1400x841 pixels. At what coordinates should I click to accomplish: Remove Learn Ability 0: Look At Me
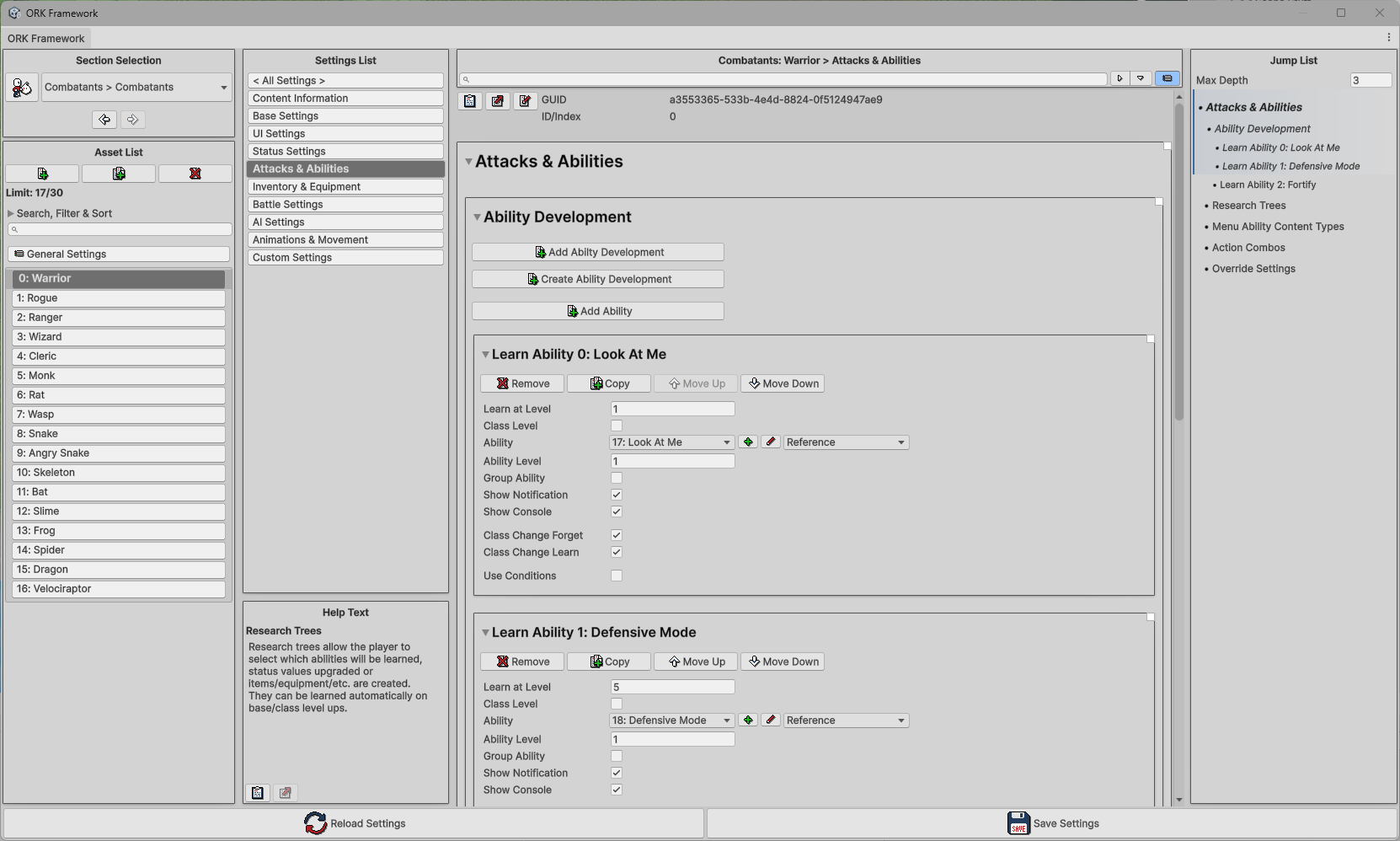pos(523,383)
